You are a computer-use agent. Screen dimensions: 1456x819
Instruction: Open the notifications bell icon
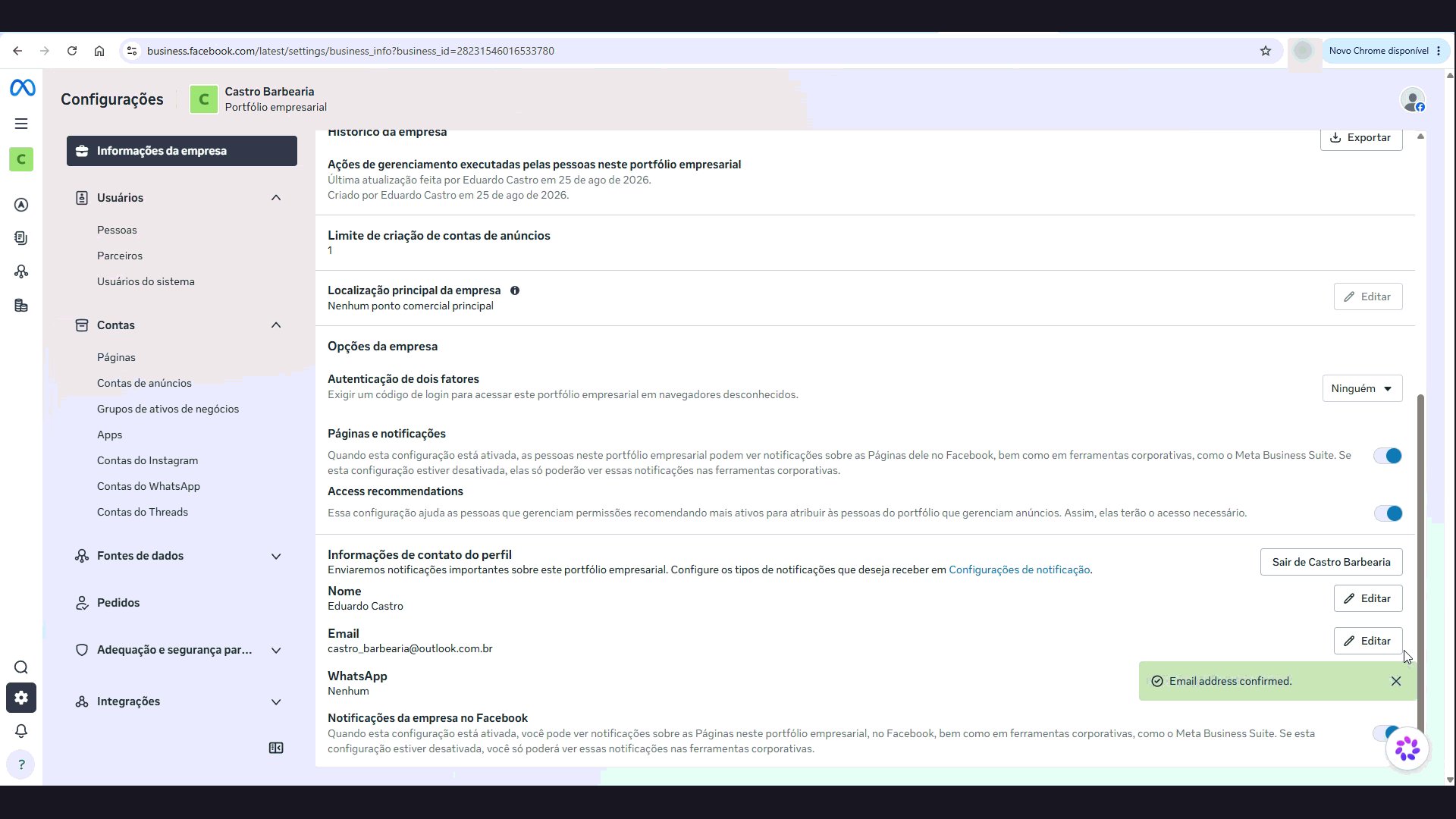pos(21,731)
